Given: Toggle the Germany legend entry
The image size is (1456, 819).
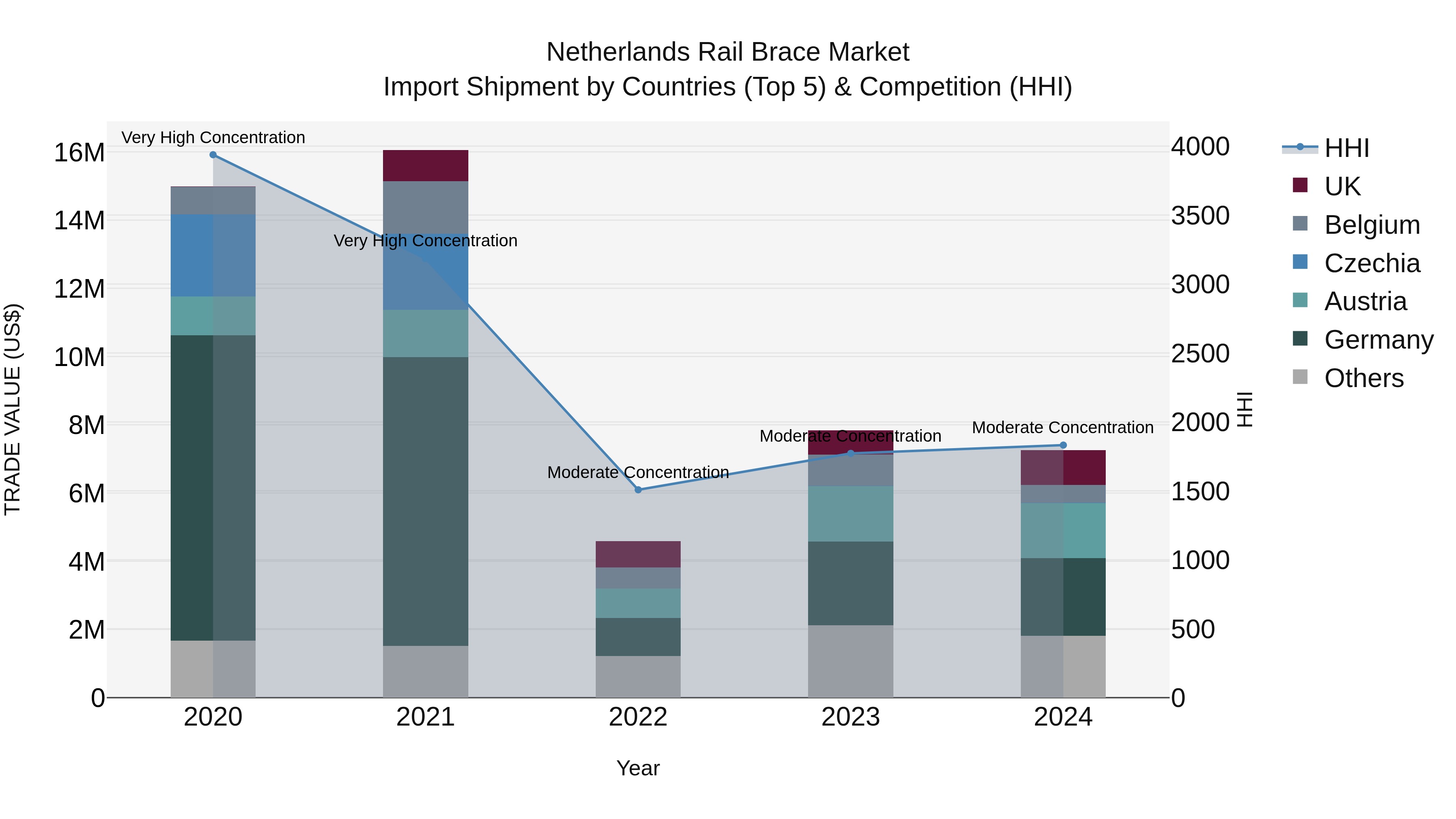Looking at the screenshot, I should (1363, 340).
